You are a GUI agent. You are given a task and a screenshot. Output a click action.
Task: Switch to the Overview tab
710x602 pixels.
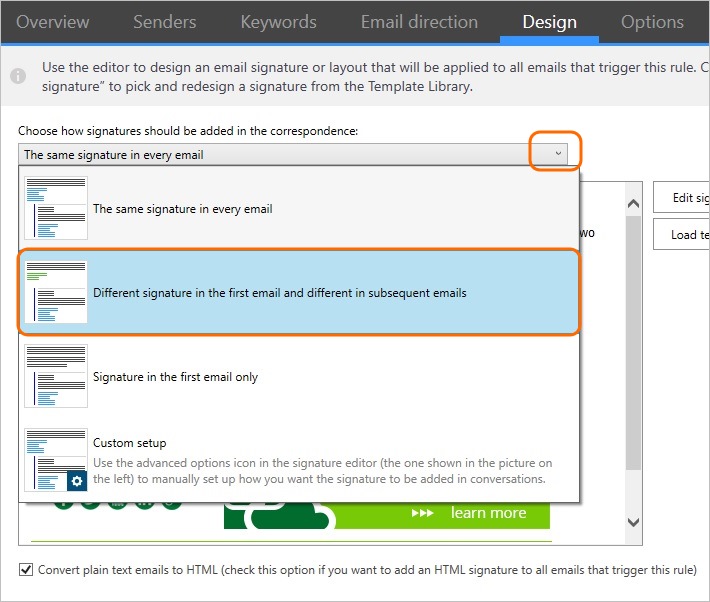53,22
